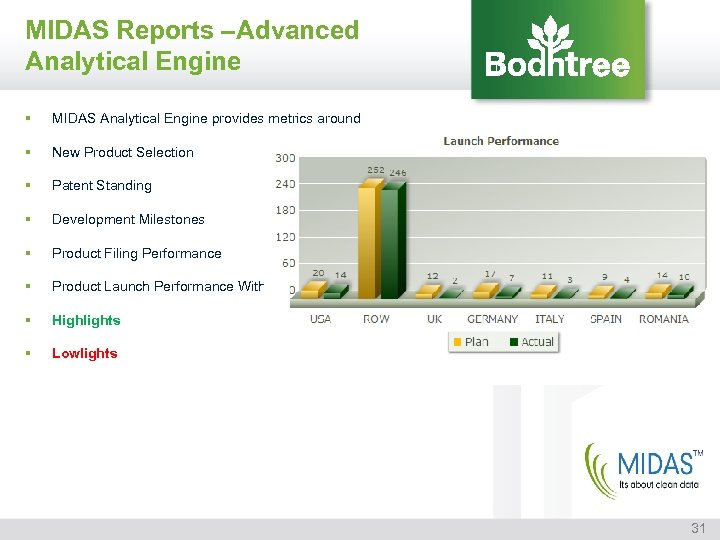
Task: Click the Product Launch Performance bullet
Action: (x=158, y=287)
